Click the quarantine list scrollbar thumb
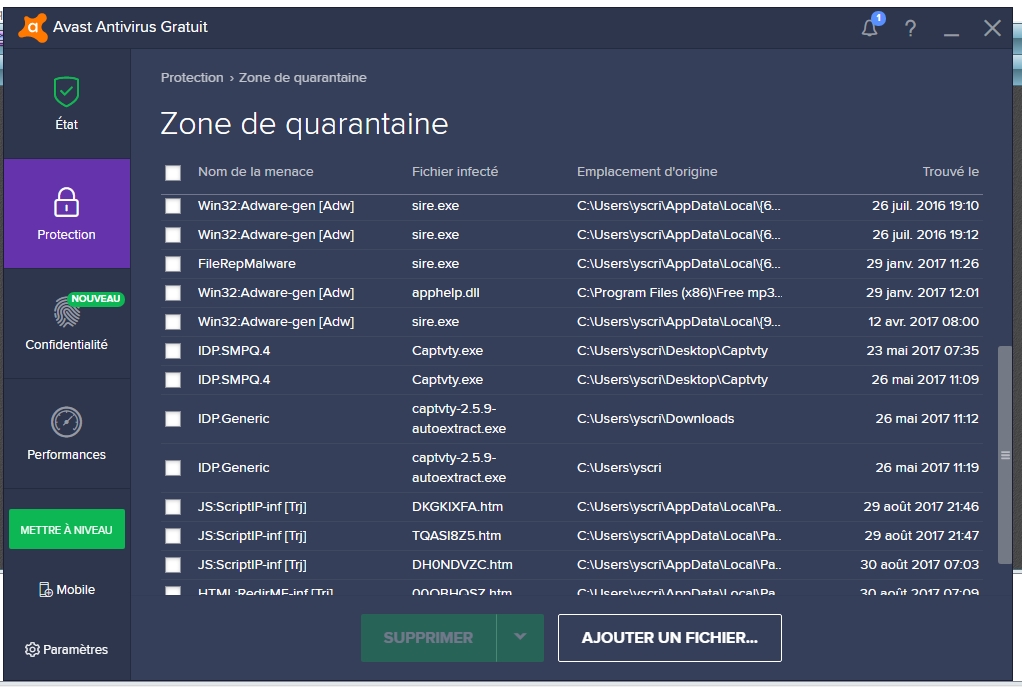The image size is (1022, 687). click(1005, 455)
